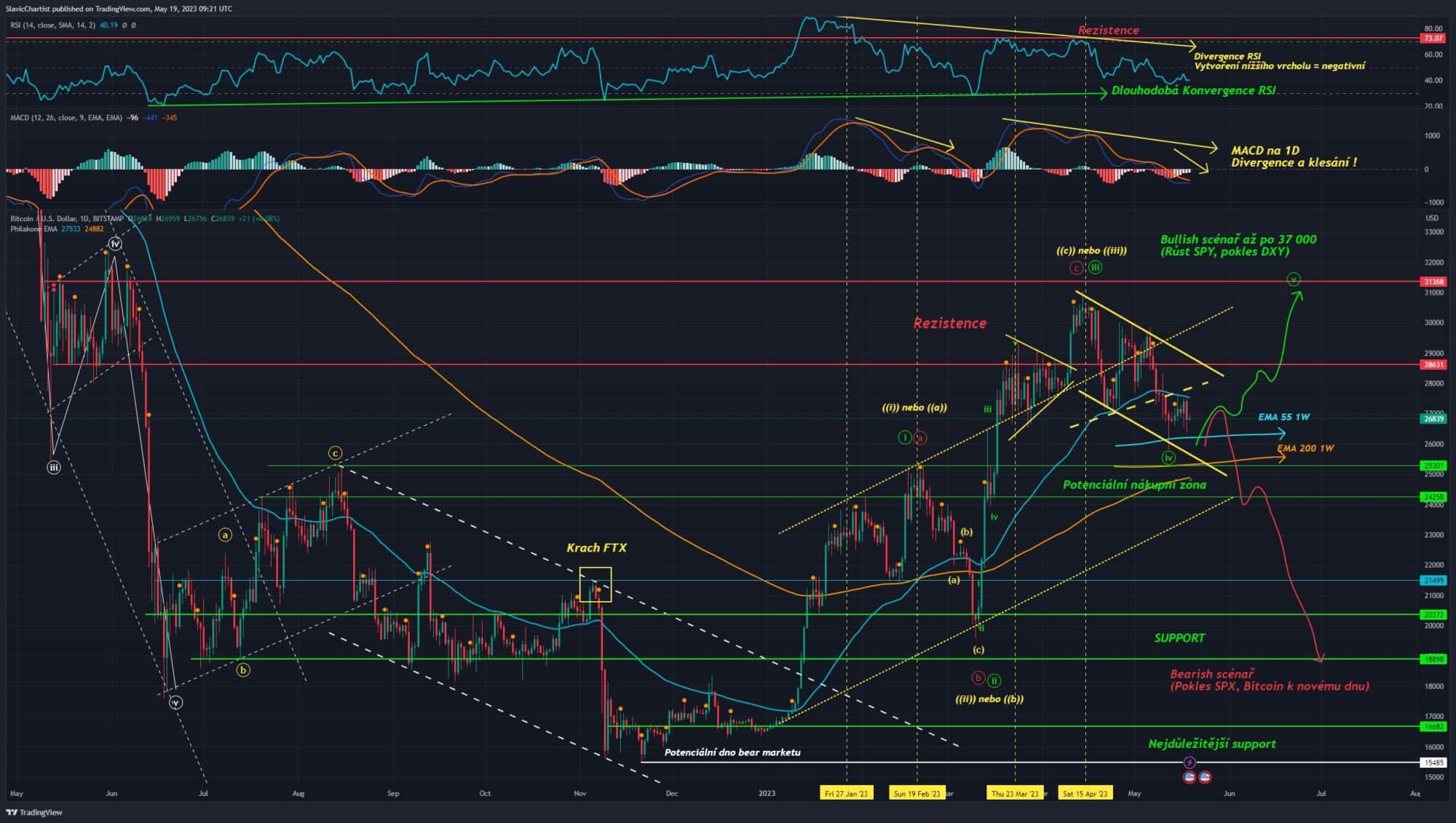
Task: Select the MACD na 1D annotation
Action: (x=1294, y=156)
